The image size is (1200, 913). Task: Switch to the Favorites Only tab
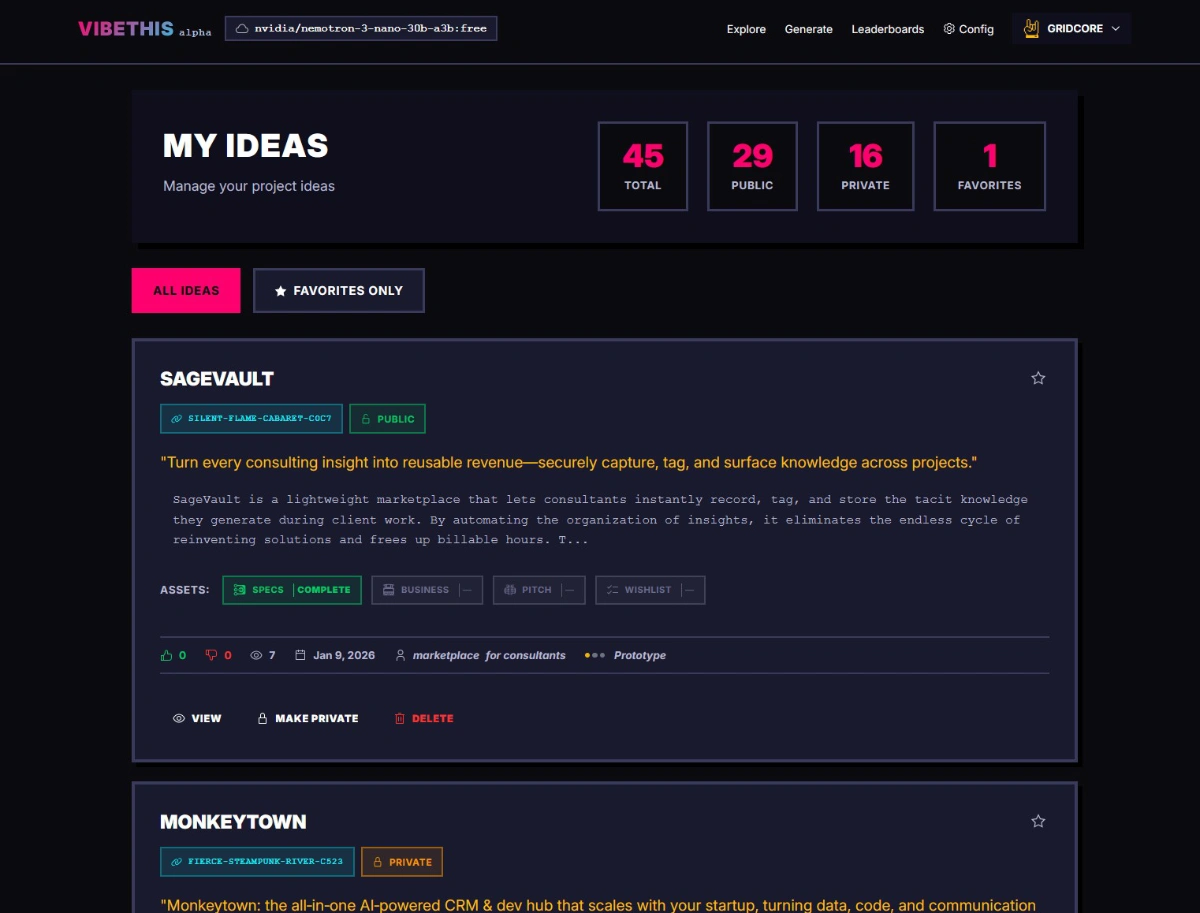[x=338, y=291]
